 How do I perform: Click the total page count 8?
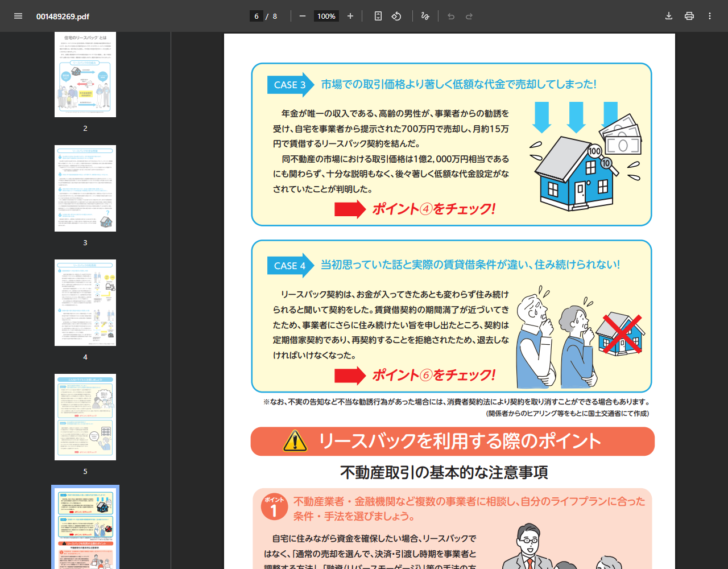pyautogui.click(x=275, y=16)
